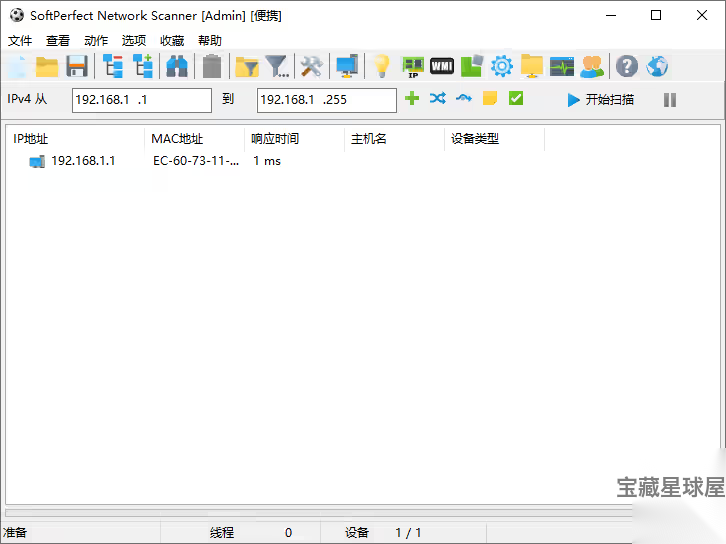
Task: Open a file using the folder icon
Action: click(47, 66)
